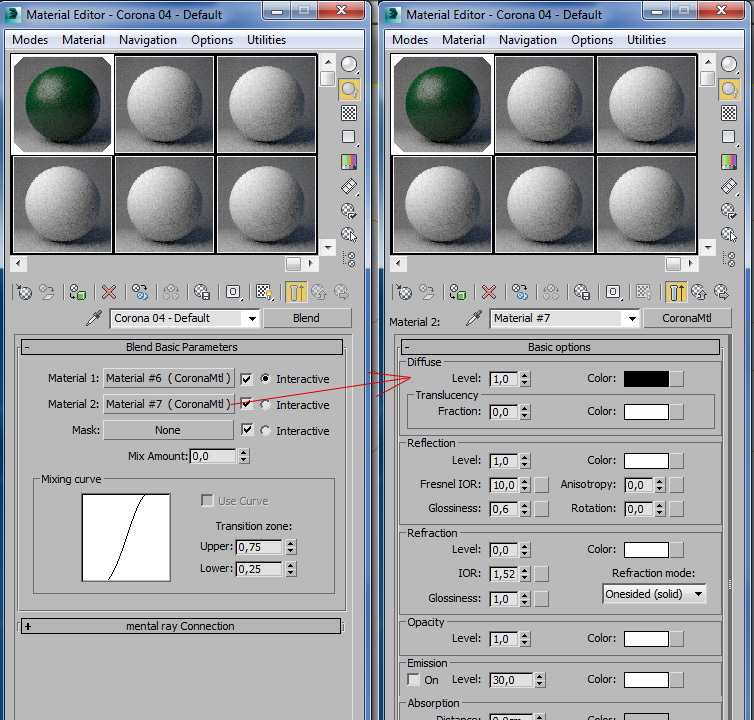Click Video Color Check icon in left editor
Screen dimensions: 754x720
click(x=349, y=160)
